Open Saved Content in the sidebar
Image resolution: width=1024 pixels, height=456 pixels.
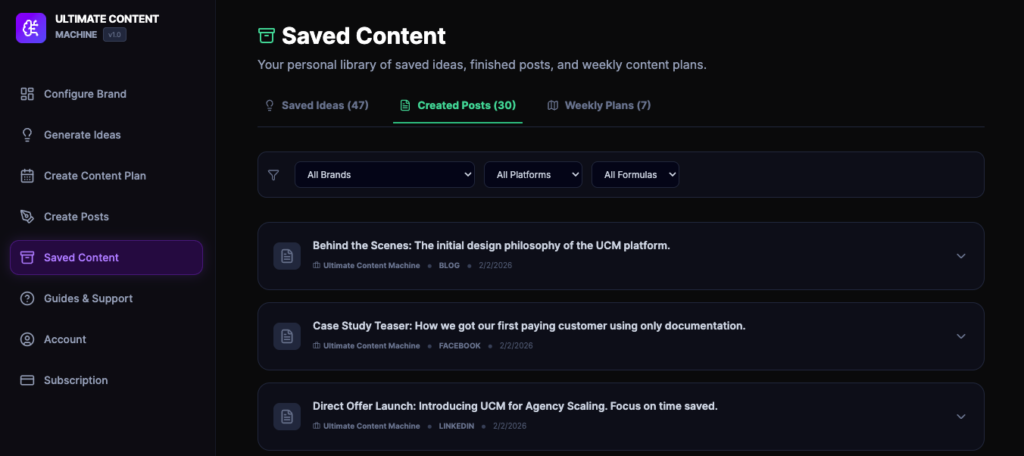pyautogui.click(x=106, y=258)
